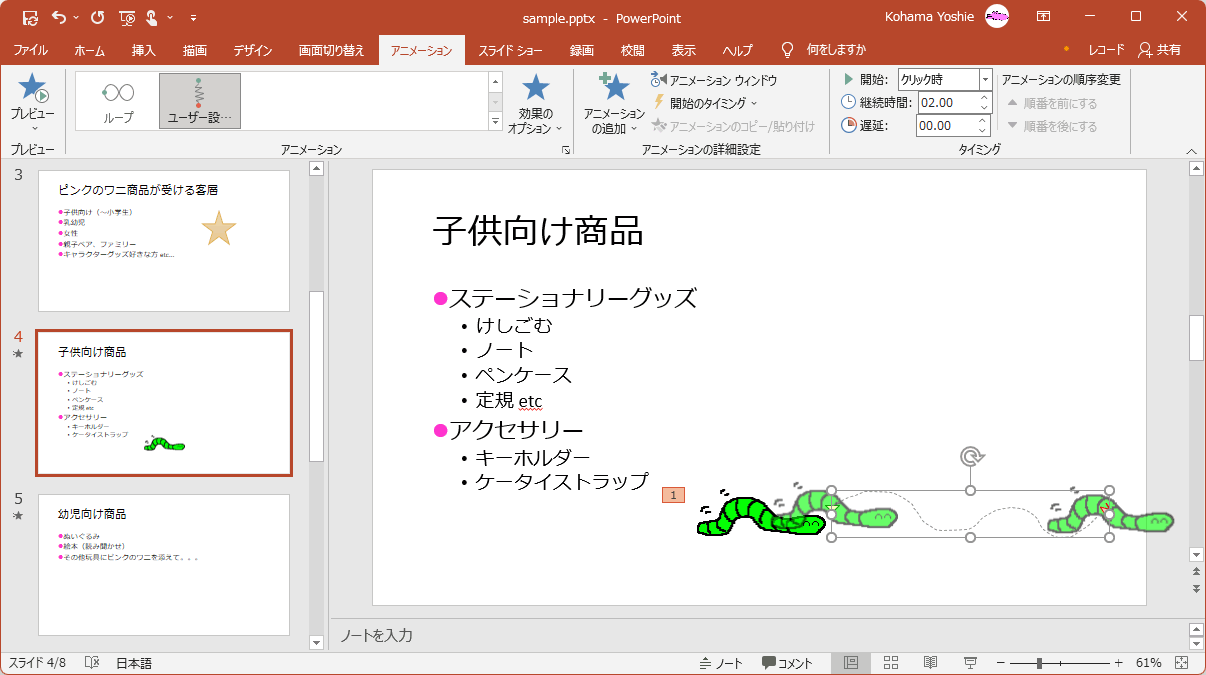Toggle Comments (コメント) in the status bar
This screenshot has width=1206, height=675.
(787, 663)
